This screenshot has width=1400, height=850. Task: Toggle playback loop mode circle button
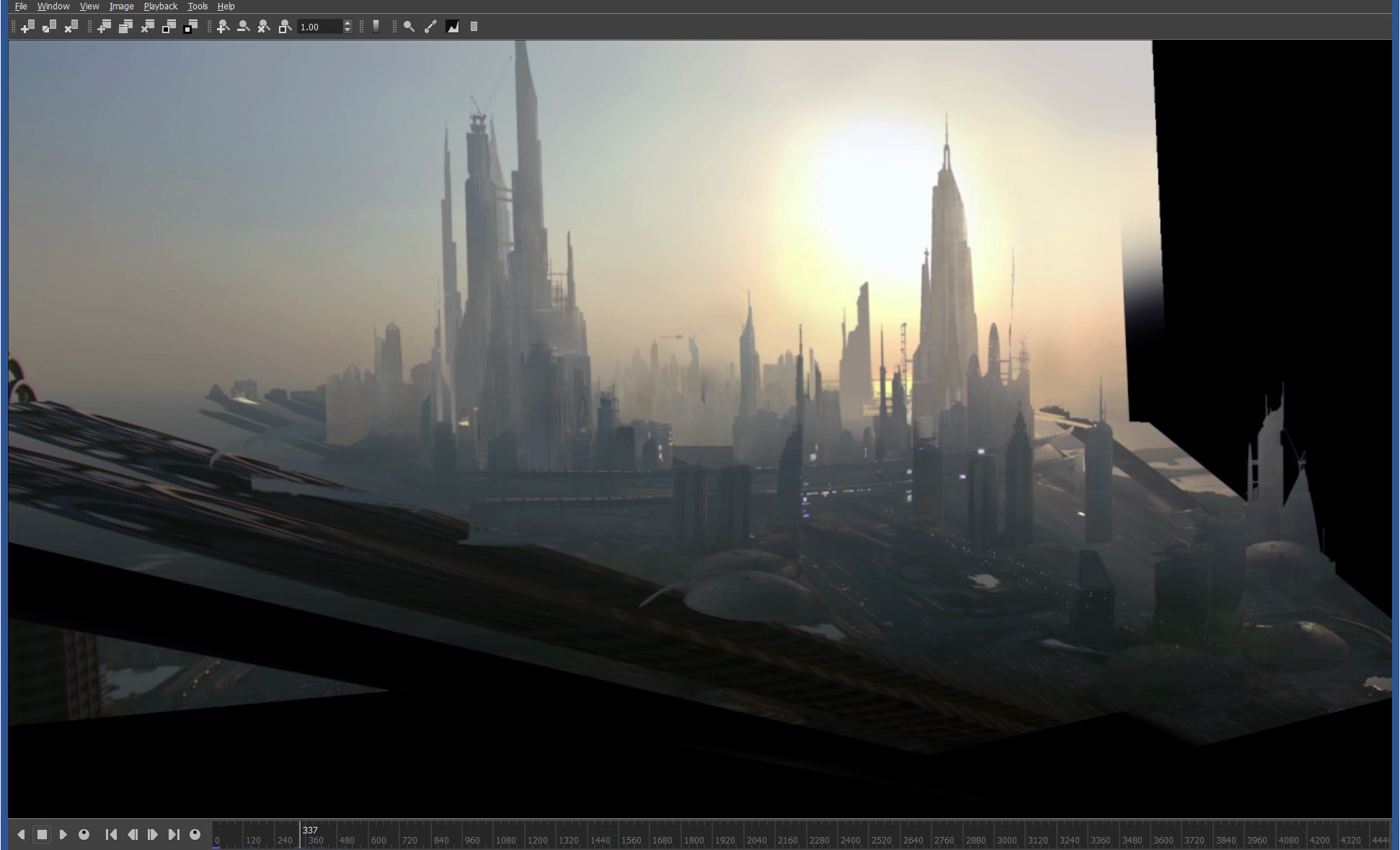point(84,834)
